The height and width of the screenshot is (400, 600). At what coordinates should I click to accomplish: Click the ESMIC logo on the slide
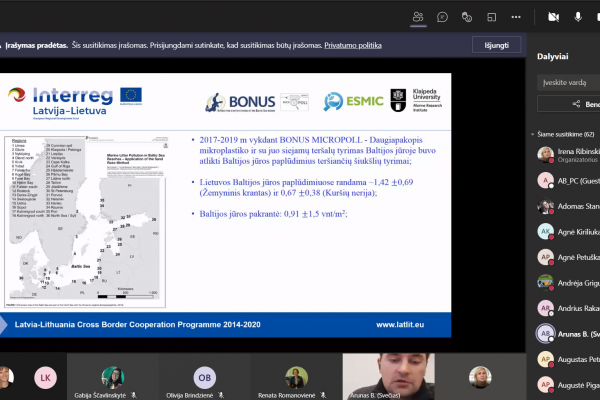click(x=353, y=101)
